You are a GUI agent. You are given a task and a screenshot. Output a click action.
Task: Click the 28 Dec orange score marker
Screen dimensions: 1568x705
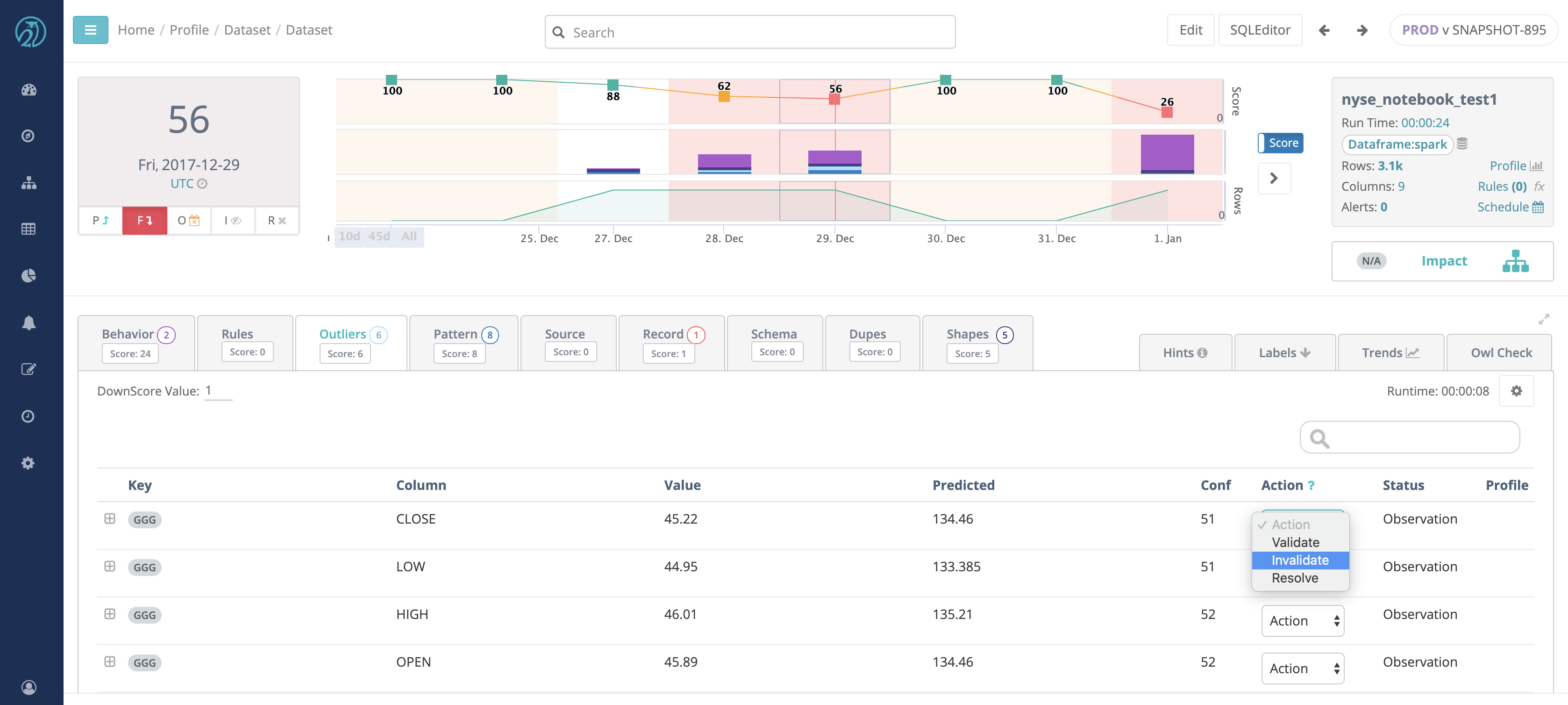click(x=724, y=96)
